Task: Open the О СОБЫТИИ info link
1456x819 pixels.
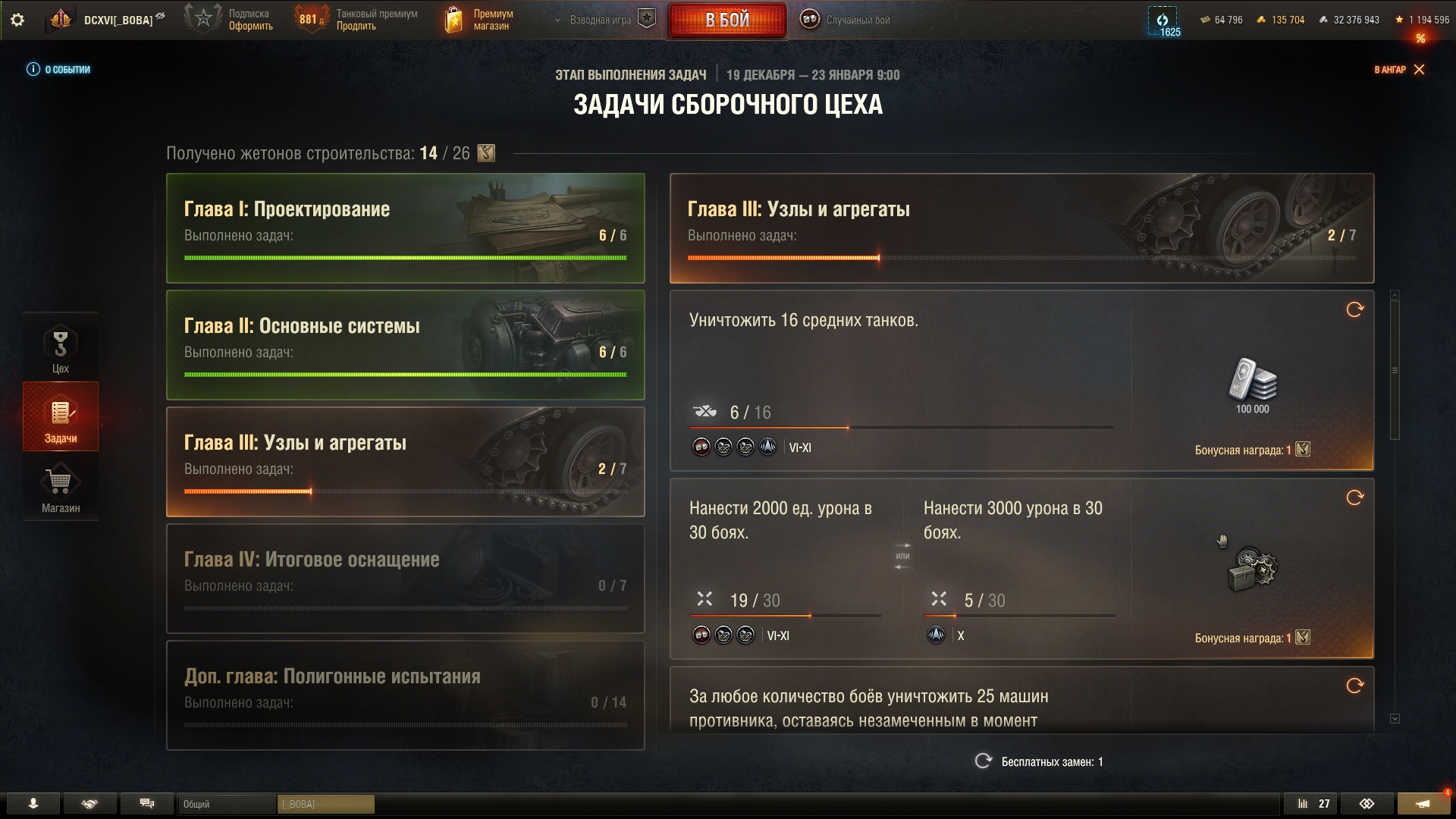Action: 58,70
